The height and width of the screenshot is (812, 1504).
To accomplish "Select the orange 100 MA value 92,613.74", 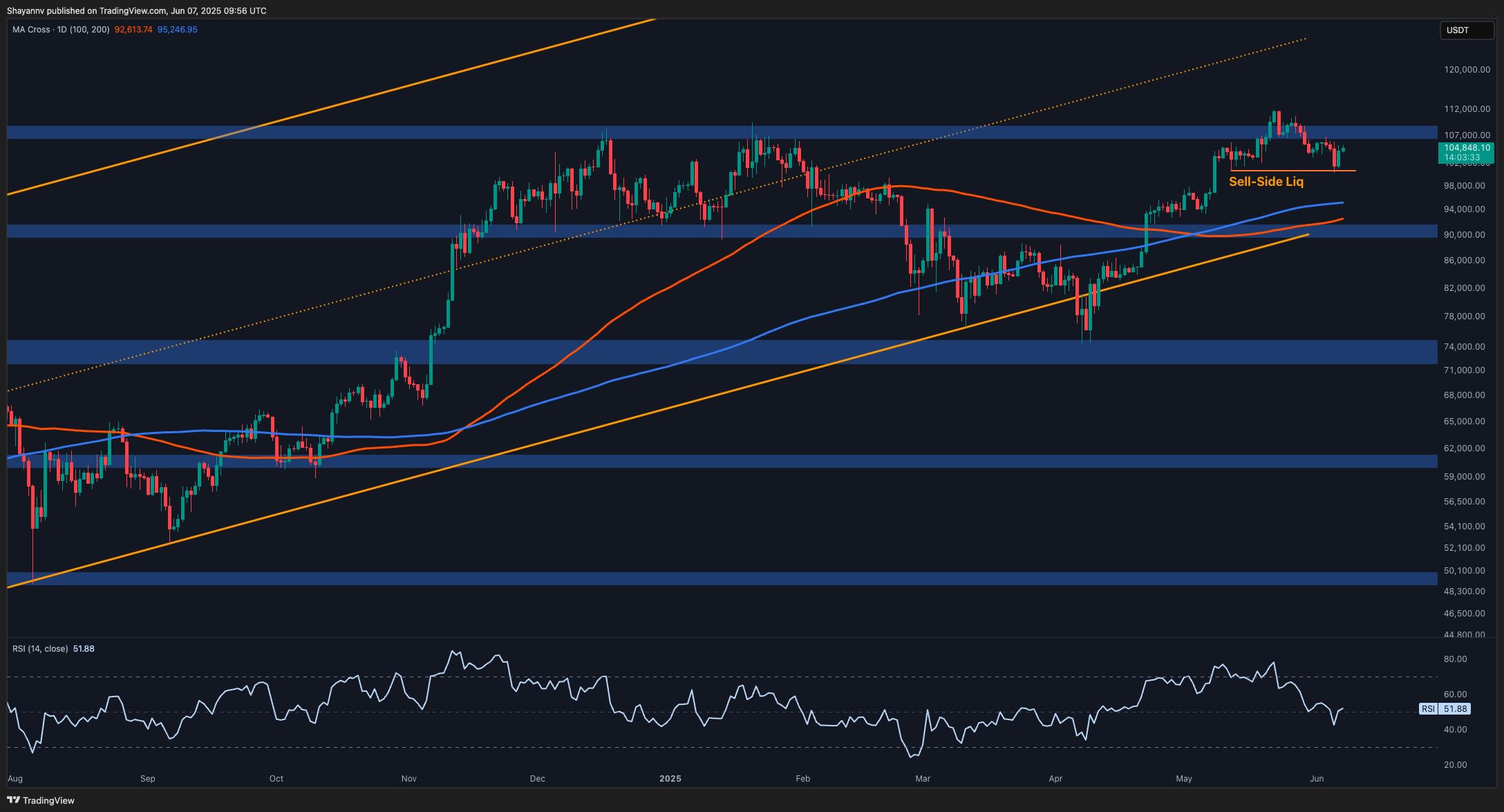I will 134,30.
